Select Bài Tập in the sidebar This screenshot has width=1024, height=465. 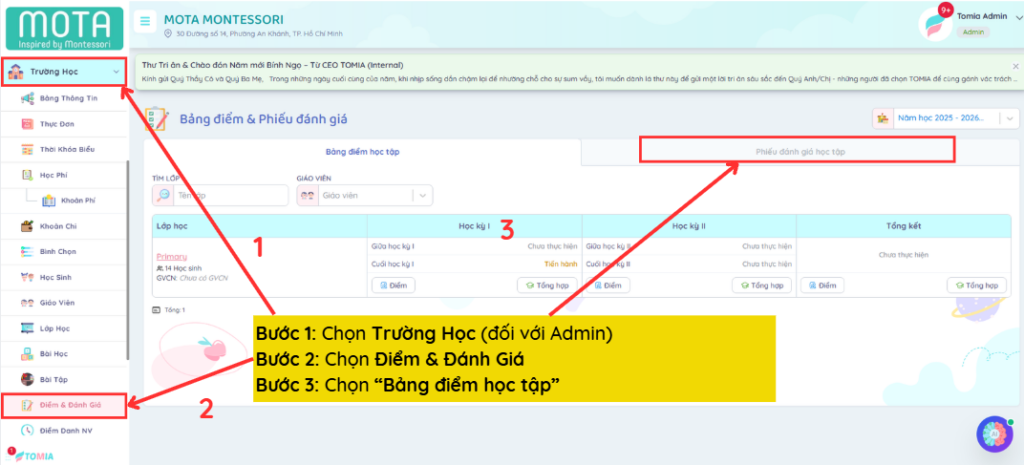tap(52, 379)
